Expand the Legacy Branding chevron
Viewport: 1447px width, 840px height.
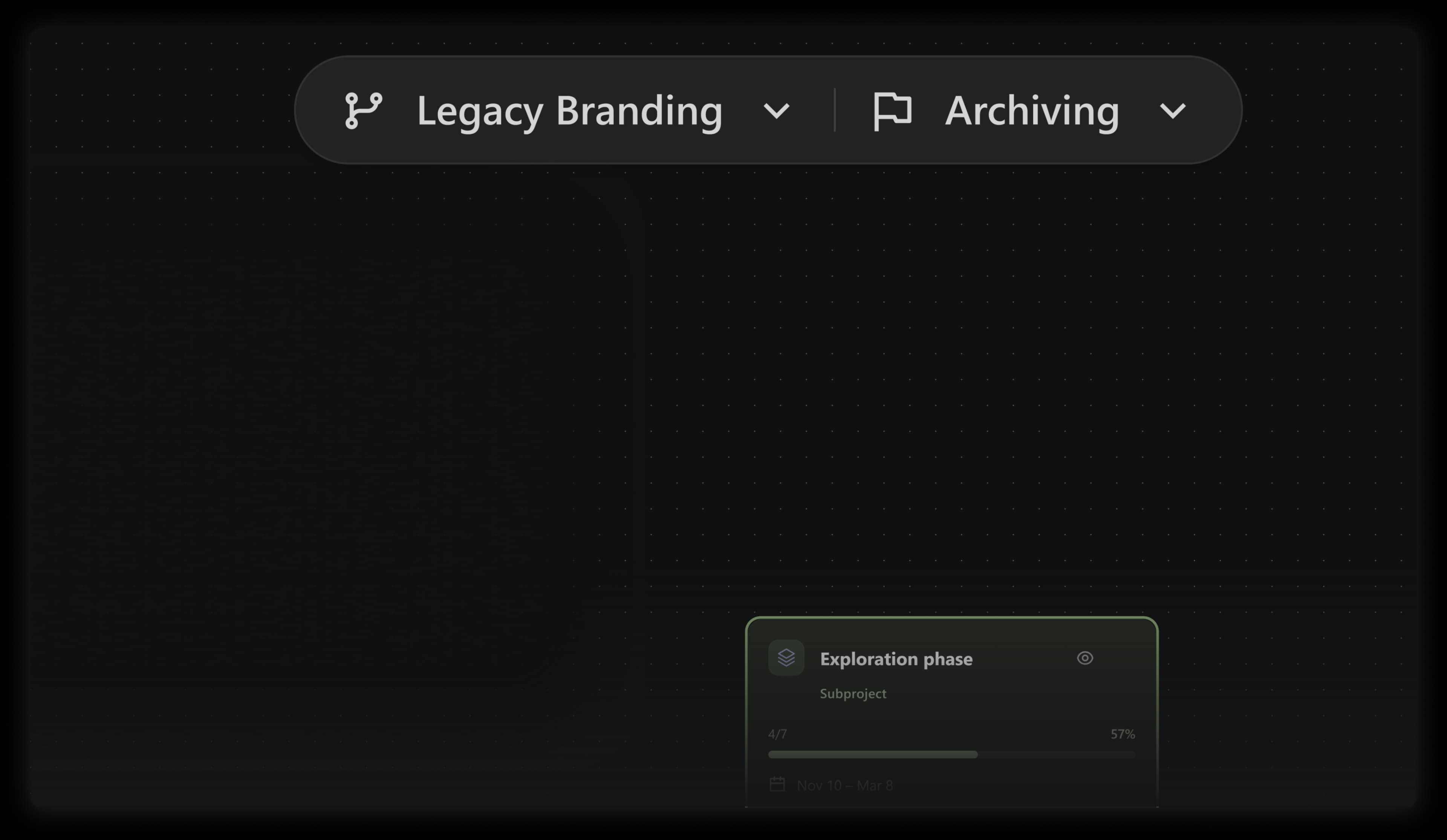pyautogui.click(x=776, y=111)
